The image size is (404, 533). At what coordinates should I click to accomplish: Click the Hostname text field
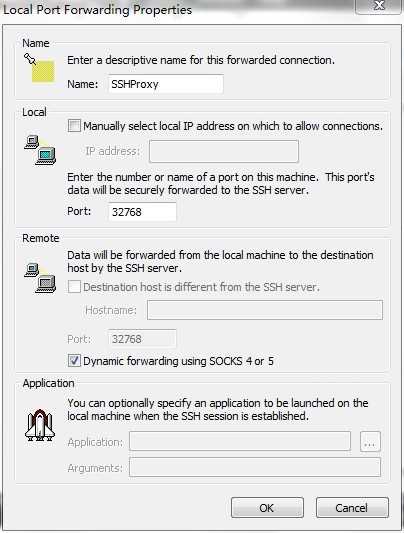coord(265,310)
